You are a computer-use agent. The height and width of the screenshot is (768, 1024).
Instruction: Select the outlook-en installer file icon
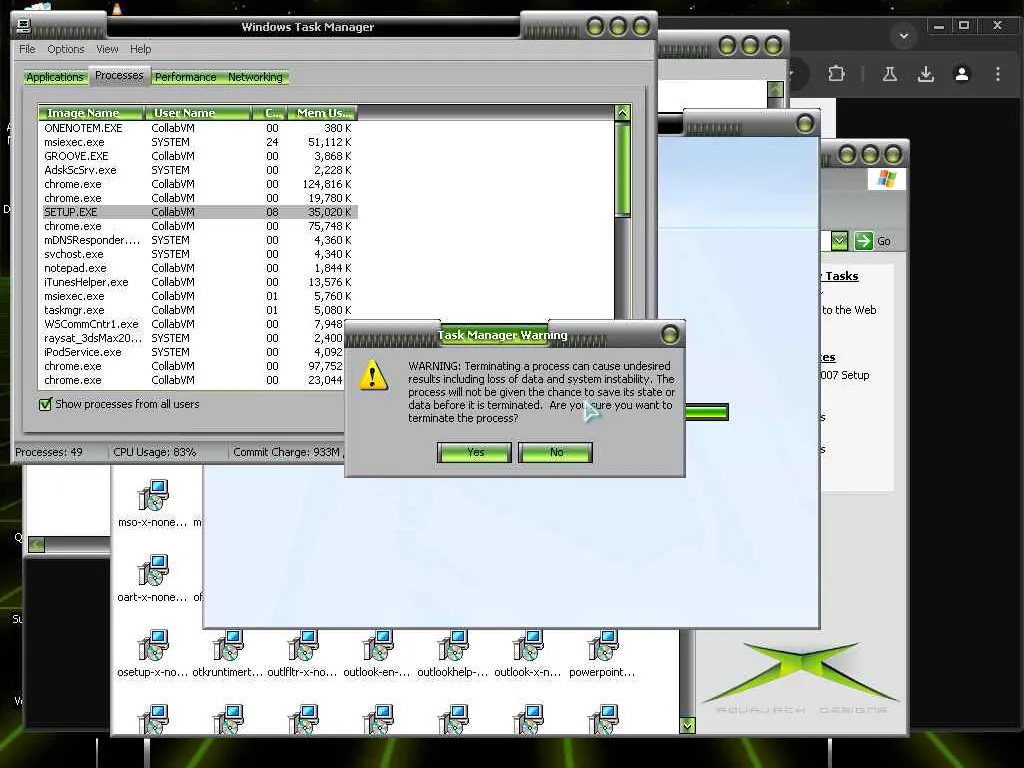[377, 653]
